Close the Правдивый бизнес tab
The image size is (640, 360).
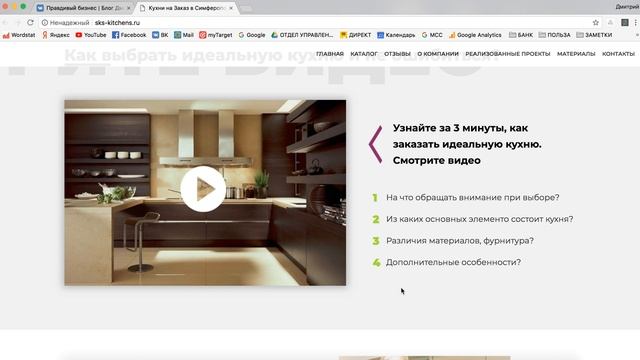(x=128, y=8)
